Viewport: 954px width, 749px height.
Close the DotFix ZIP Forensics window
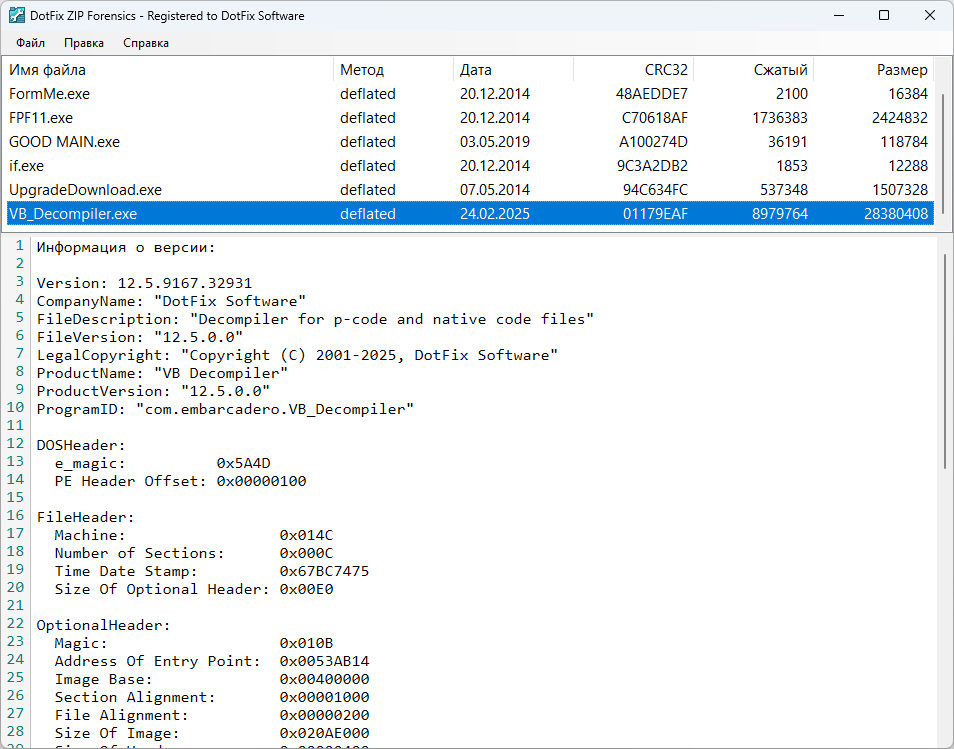(930, 15)
